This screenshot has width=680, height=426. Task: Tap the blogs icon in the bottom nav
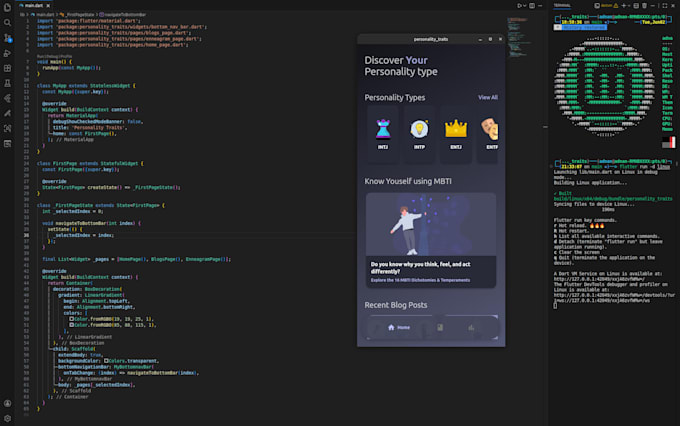coord(440,328)
